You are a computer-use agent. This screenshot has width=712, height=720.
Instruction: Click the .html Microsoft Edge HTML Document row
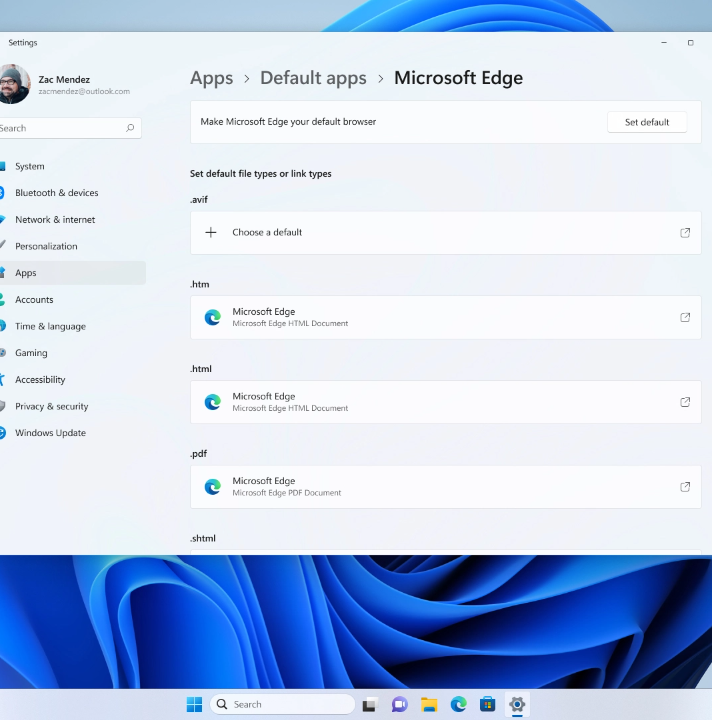445,402
